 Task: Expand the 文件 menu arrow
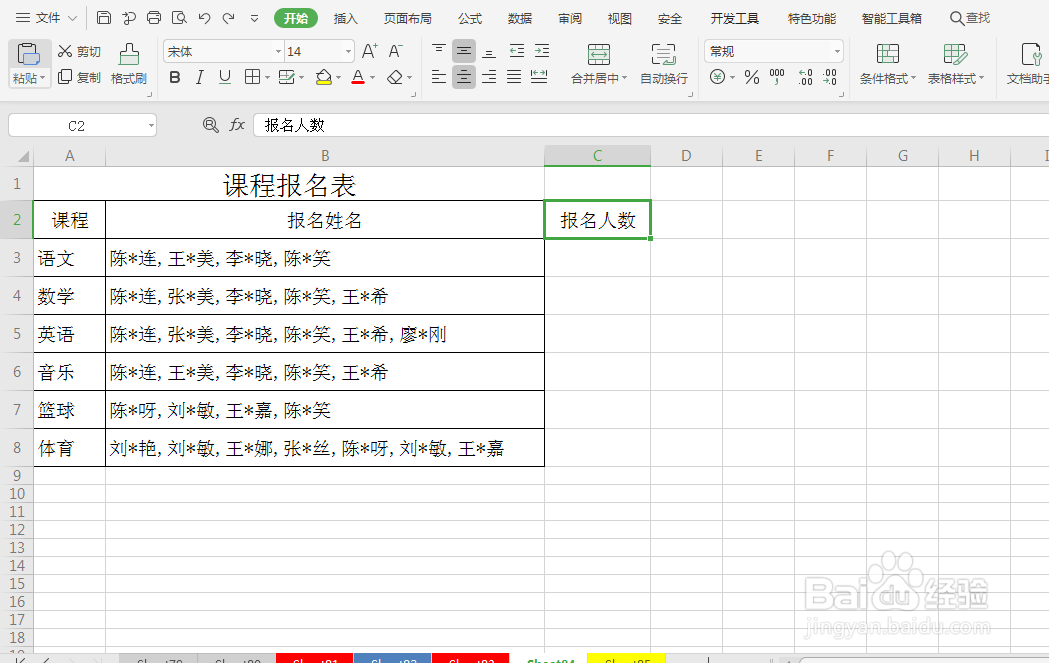(x=73, y=18)
